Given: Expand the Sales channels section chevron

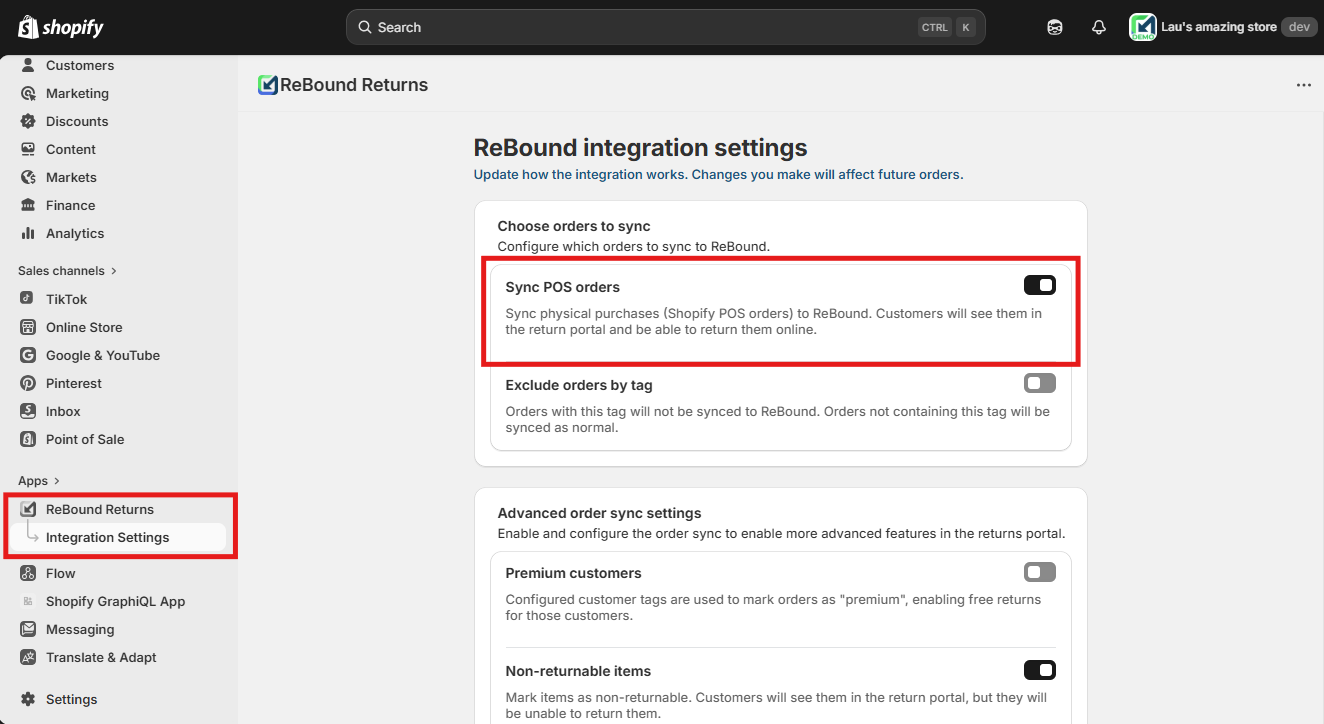Looking at the screenshot, I should (x=113, y=271).
